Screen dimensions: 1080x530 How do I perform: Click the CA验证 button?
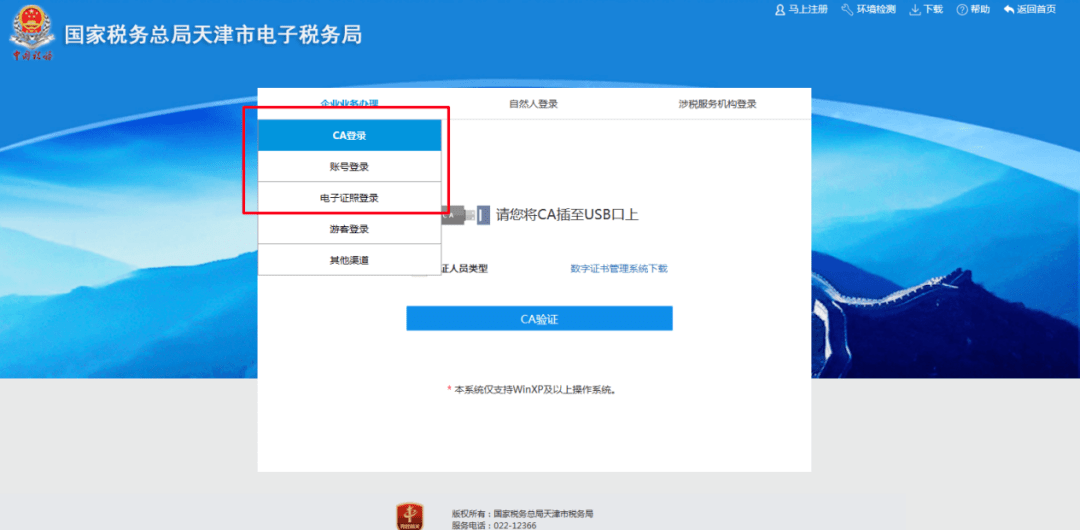point(539,318)
